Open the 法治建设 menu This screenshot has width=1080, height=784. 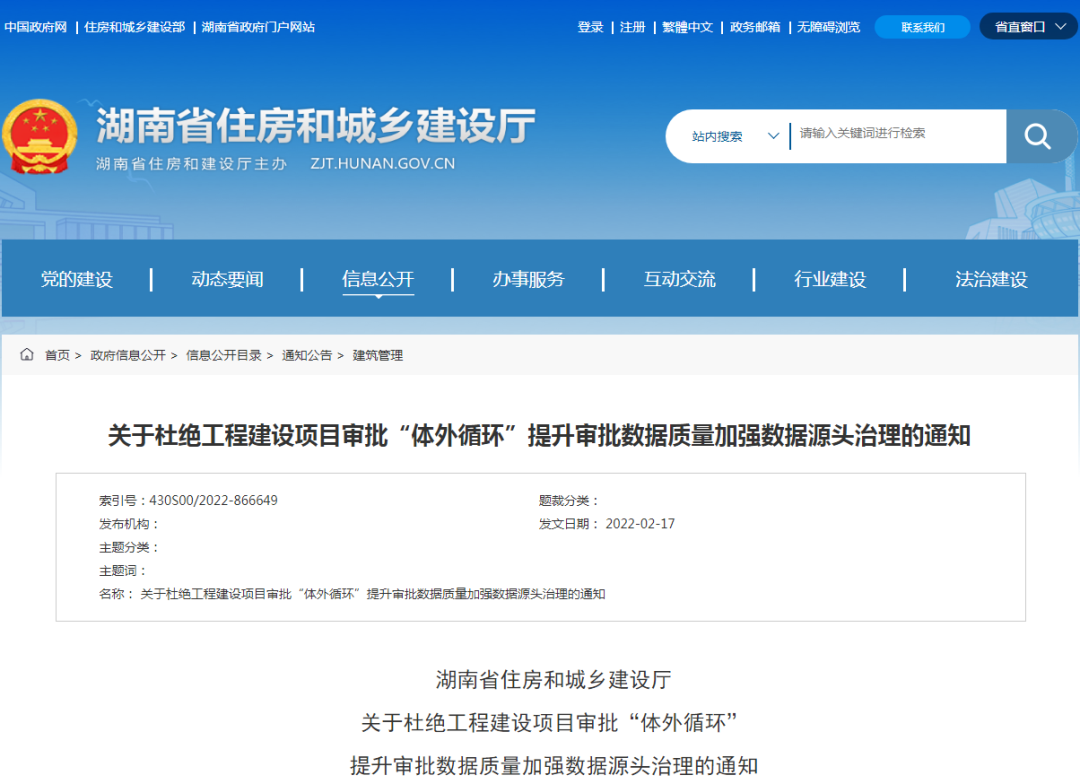(x=991, y=279)
